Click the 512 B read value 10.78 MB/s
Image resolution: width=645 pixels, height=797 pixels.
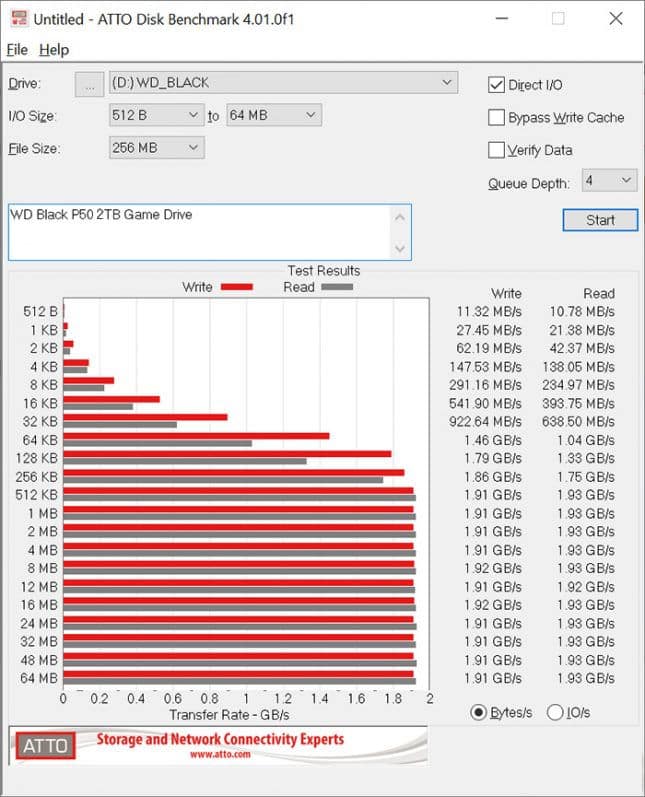pos(582,312)
